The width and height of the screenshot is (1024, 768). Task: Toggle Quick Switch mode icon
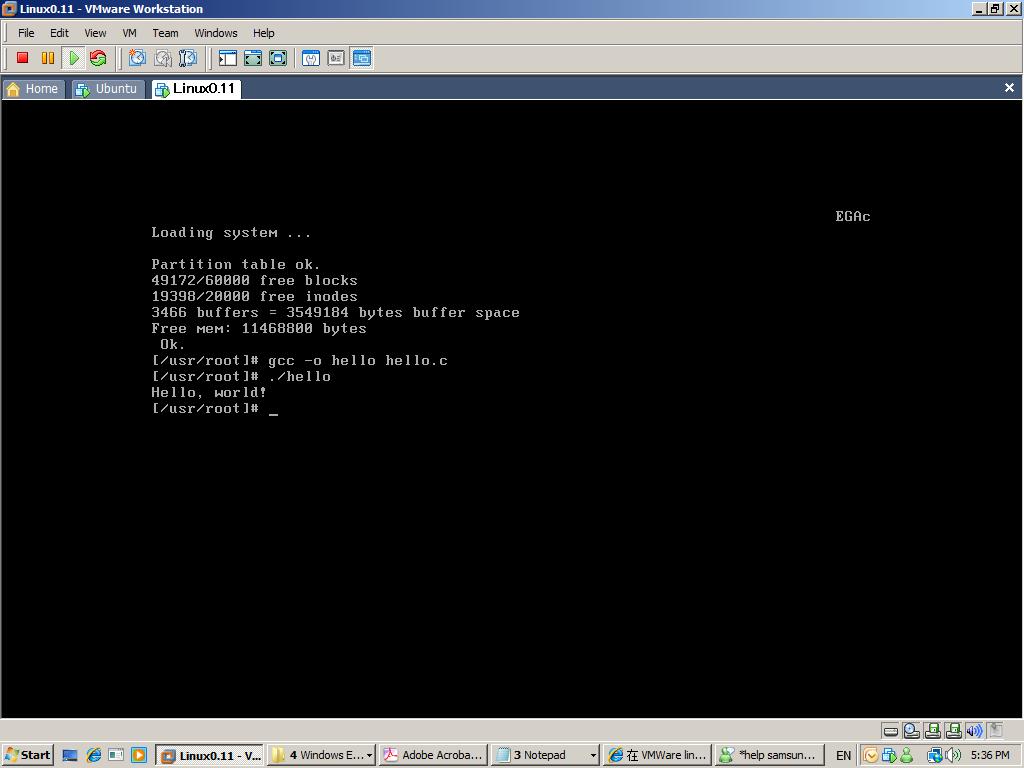[x=278, y=58]
